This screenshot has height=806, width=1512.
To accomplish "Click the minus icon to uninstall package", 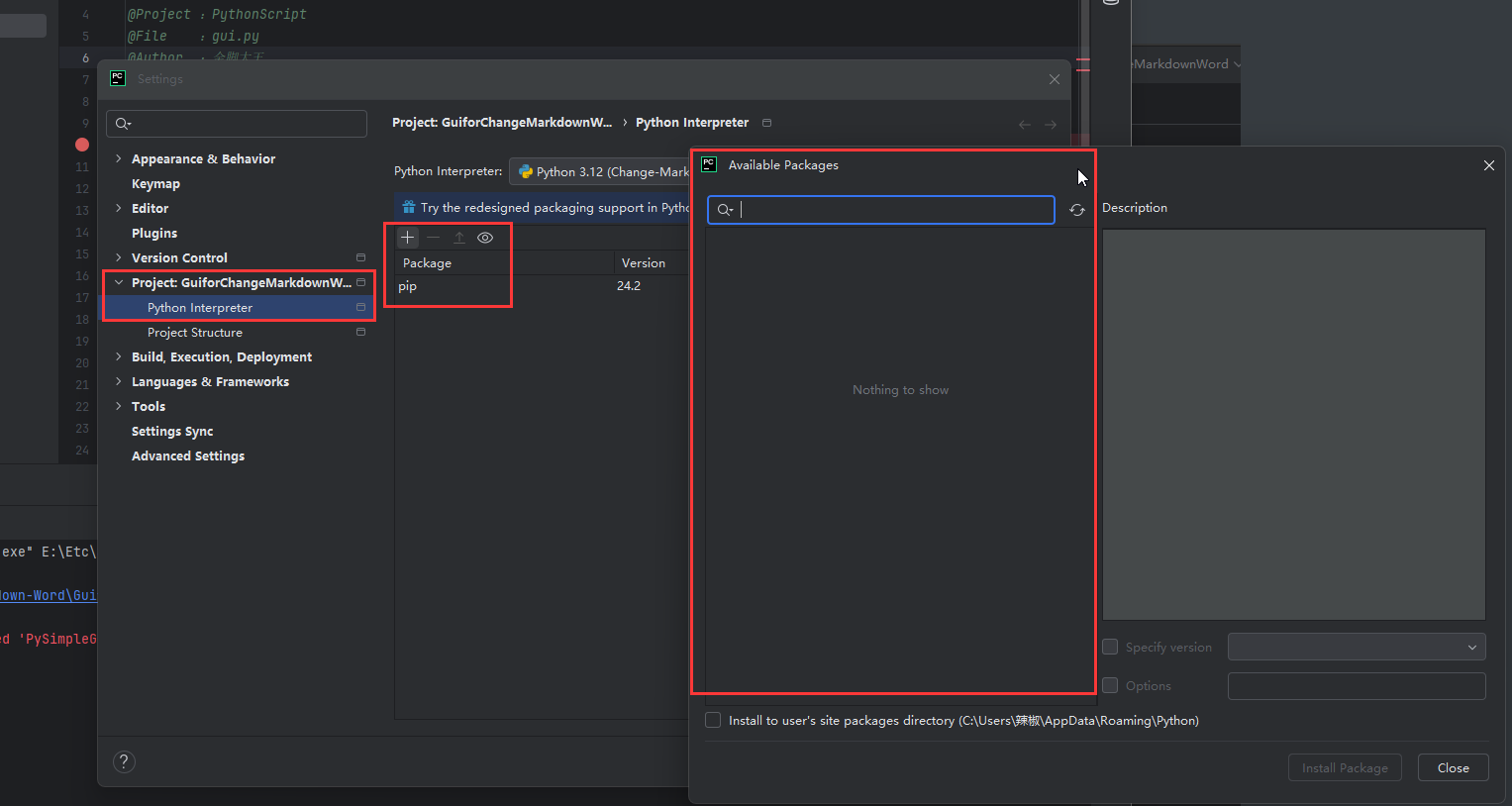I will click(433, 238).
